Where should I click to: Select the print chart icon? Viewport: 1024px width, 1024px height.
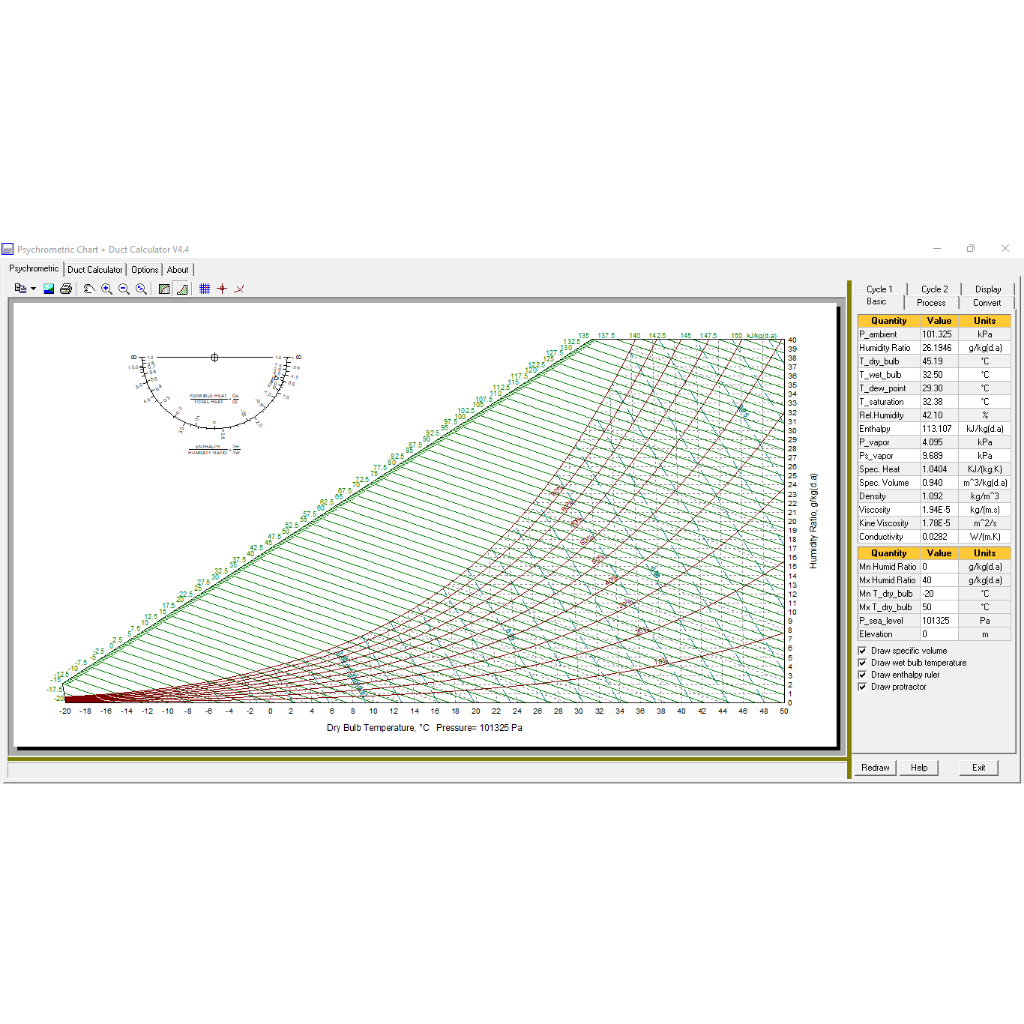coord(65,289)
